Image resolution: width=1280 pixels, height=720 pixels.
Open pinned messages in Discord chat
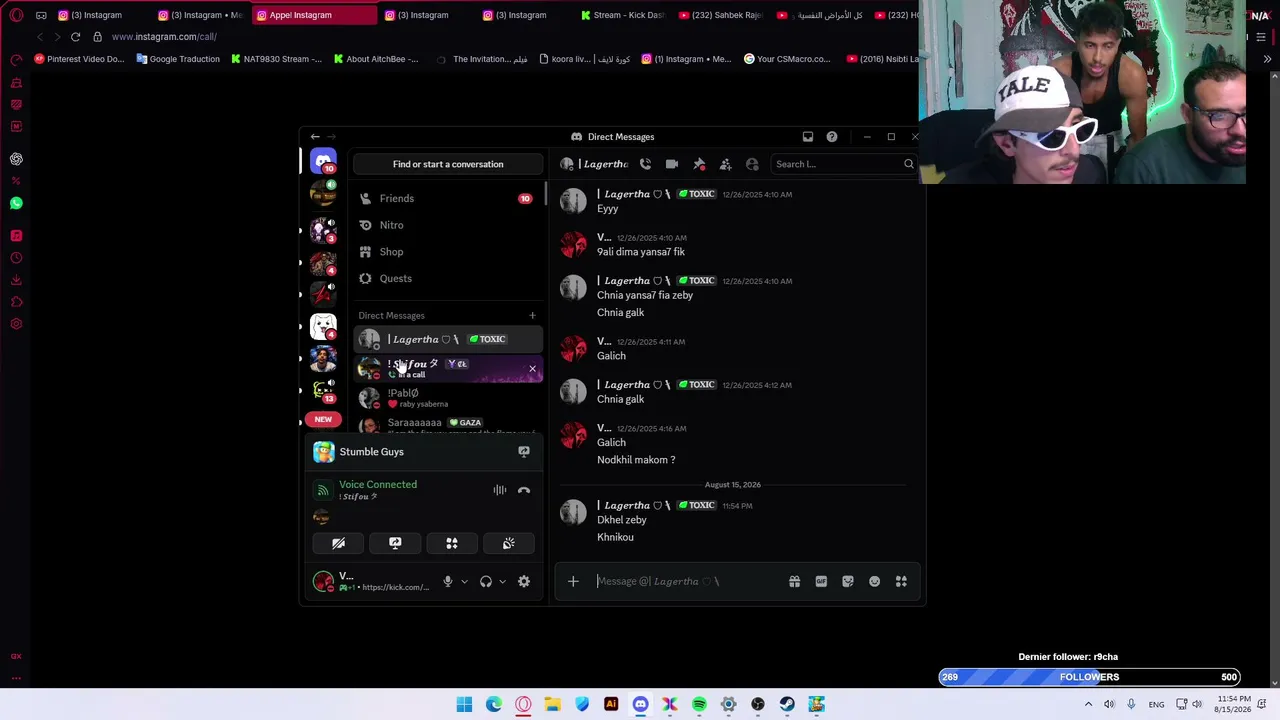[699, 164]
